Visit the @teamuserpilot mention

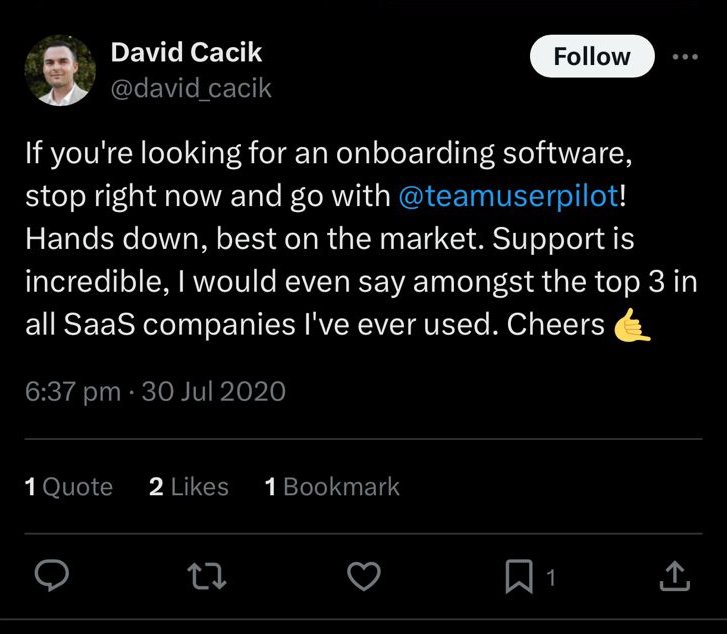[508, 197]
